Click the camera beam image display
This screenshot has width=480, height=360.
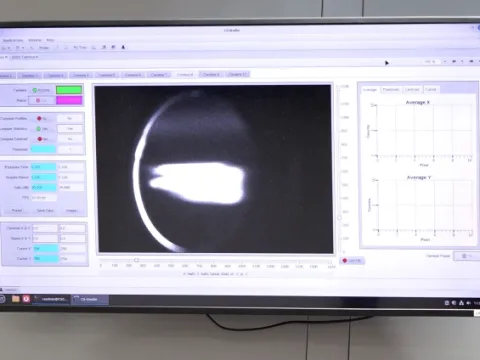[x=213, y=169]
